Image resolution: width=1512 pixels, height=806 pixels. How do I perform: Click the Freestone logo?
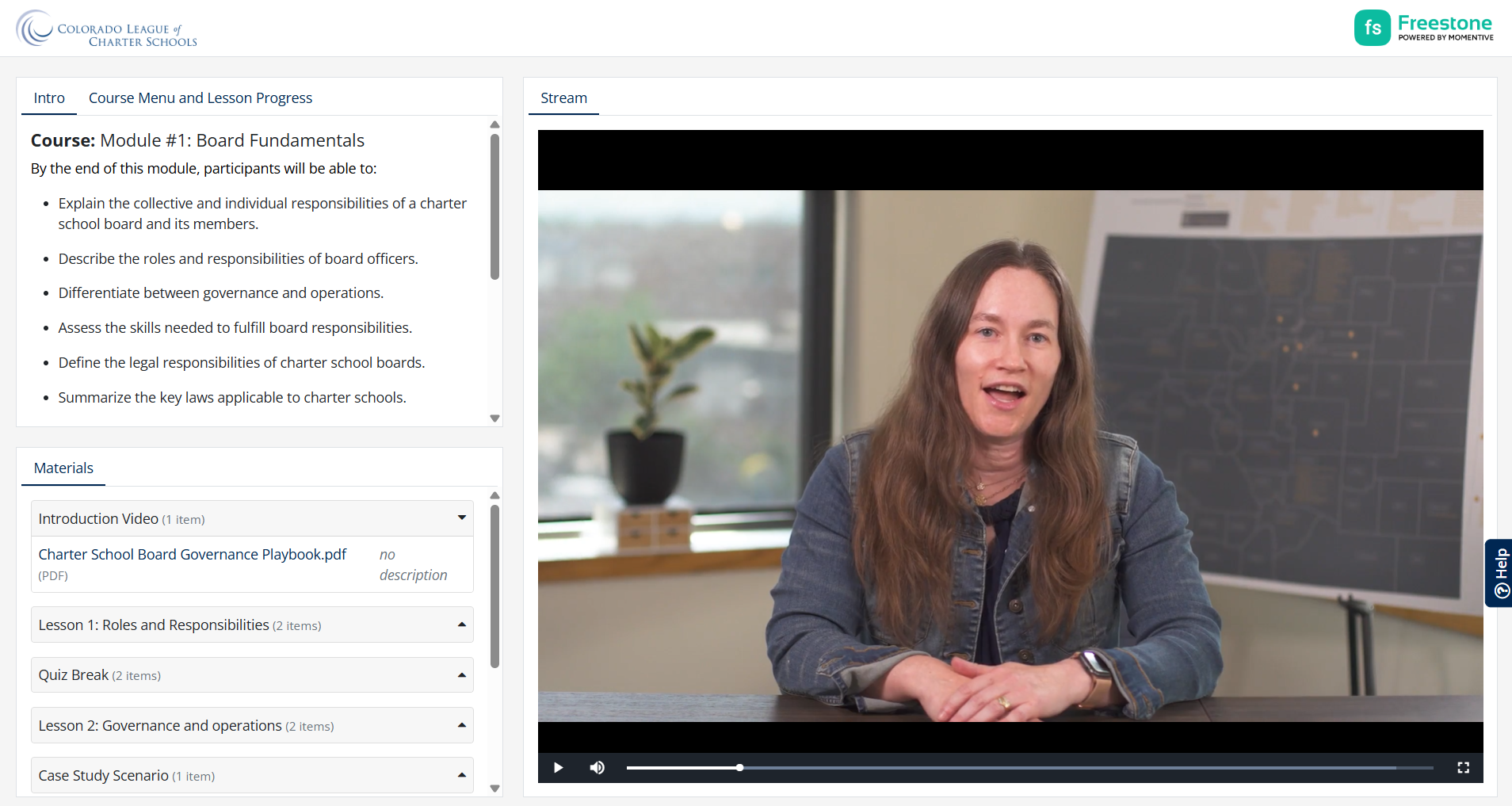click(1424, 28)
